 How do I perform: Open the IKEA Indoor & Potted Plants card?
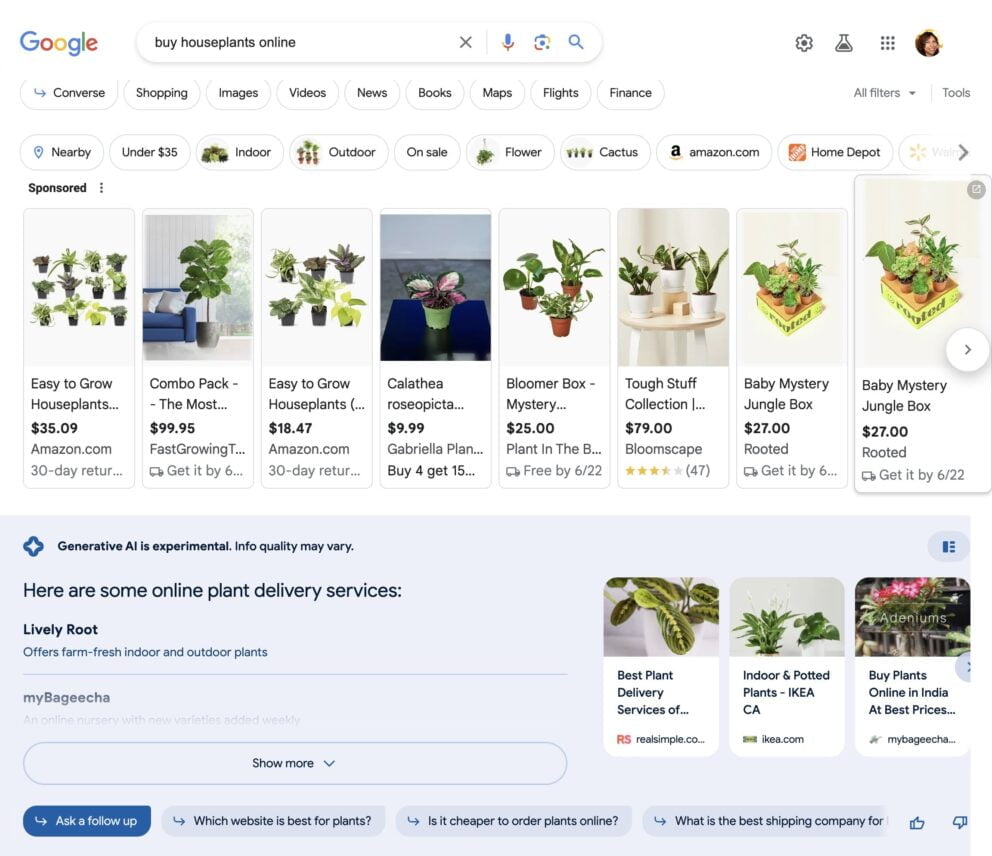click(x=787, y=666)
